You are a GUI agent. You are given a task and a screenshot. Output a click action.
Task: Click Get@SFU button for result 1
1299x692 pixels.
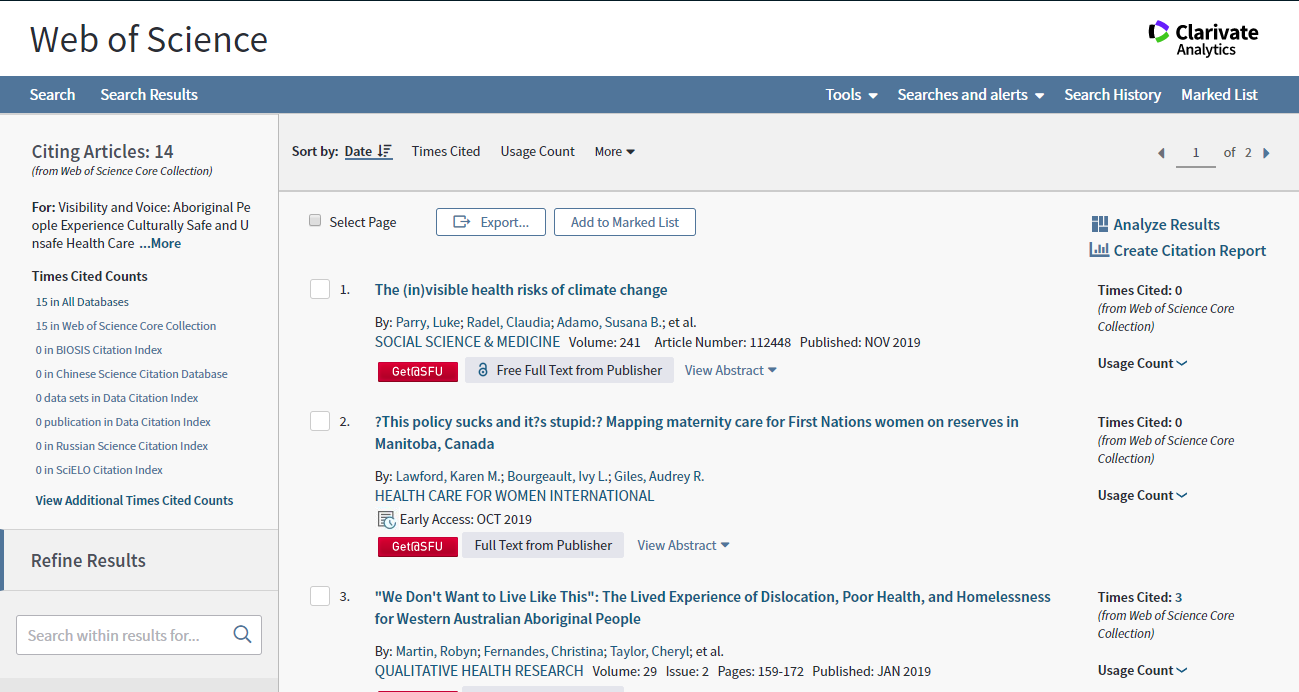tap(417, 371)
